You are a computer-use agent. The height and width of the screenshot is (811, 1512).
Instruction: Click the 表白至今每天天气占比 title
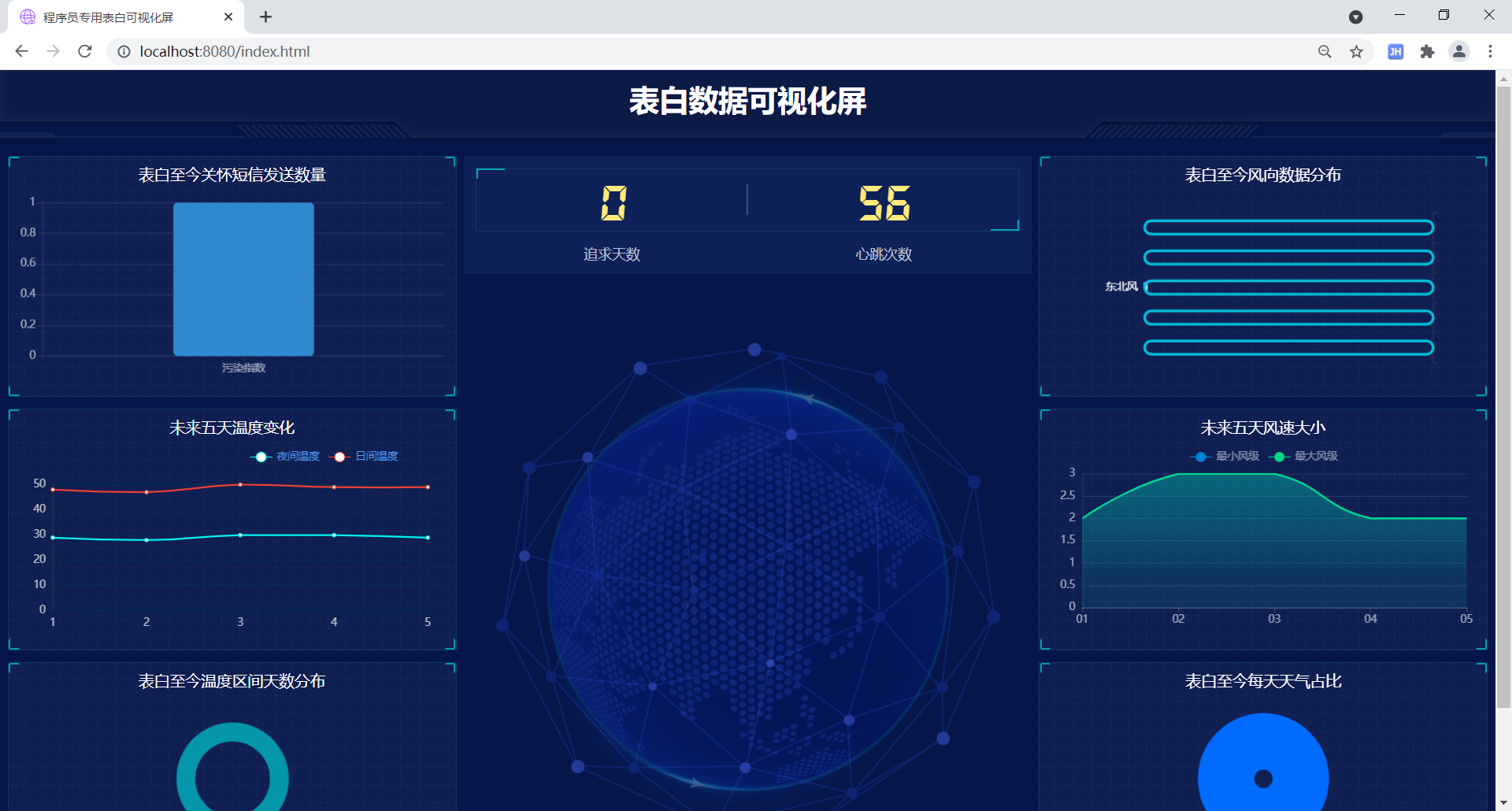1263,681
